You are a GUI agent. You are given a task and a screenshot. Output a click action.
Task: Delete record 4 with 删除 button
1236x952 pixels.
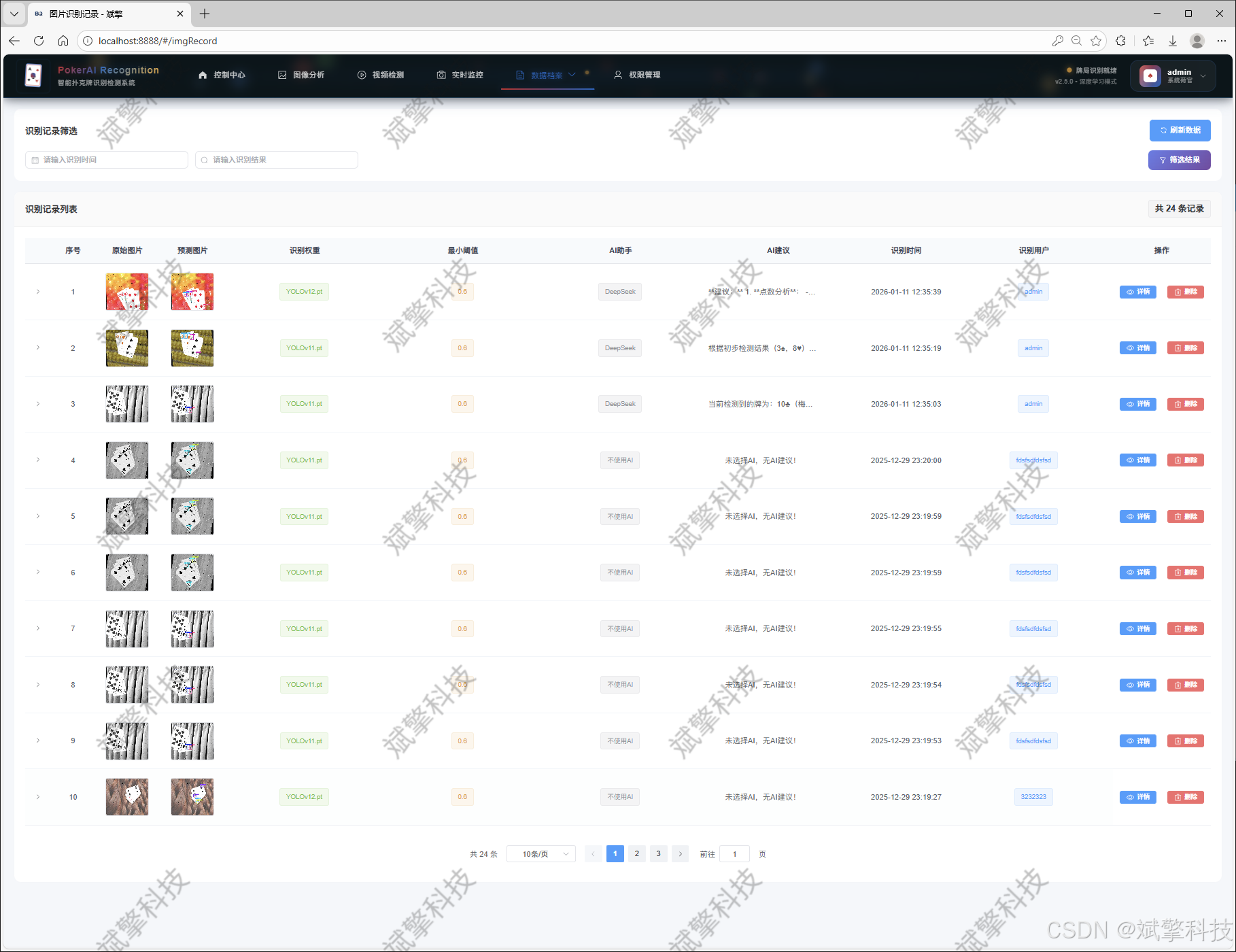pyautogui.click(x=1185, y=460)
